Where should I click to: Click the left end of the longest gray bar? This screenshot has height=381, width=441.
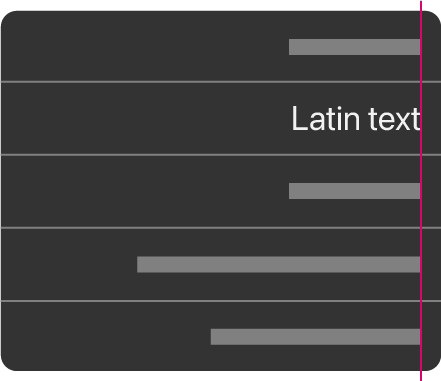coord(139,264)
